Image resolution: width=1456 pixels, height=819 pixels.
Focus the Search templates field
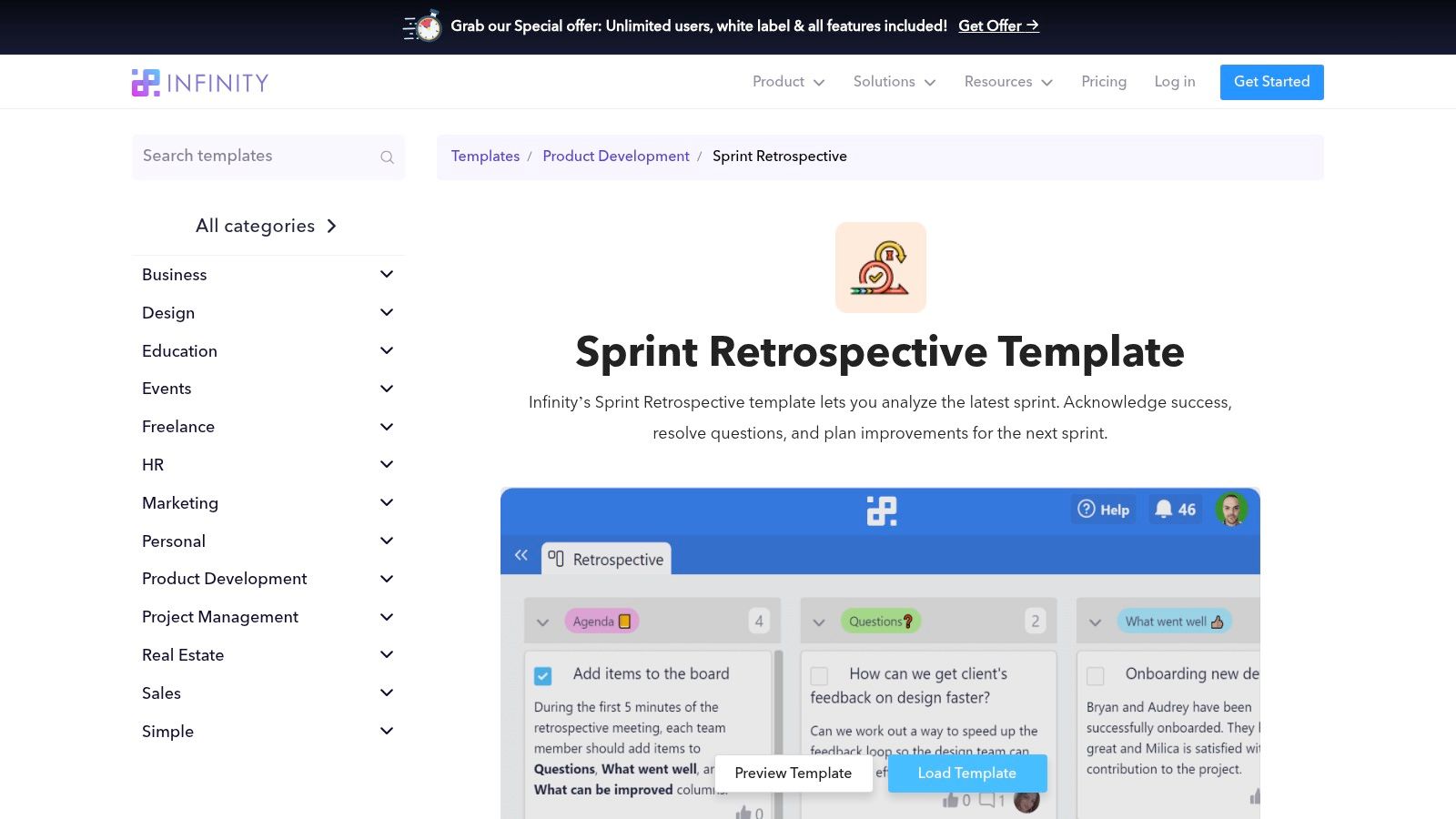pos(268,157)
